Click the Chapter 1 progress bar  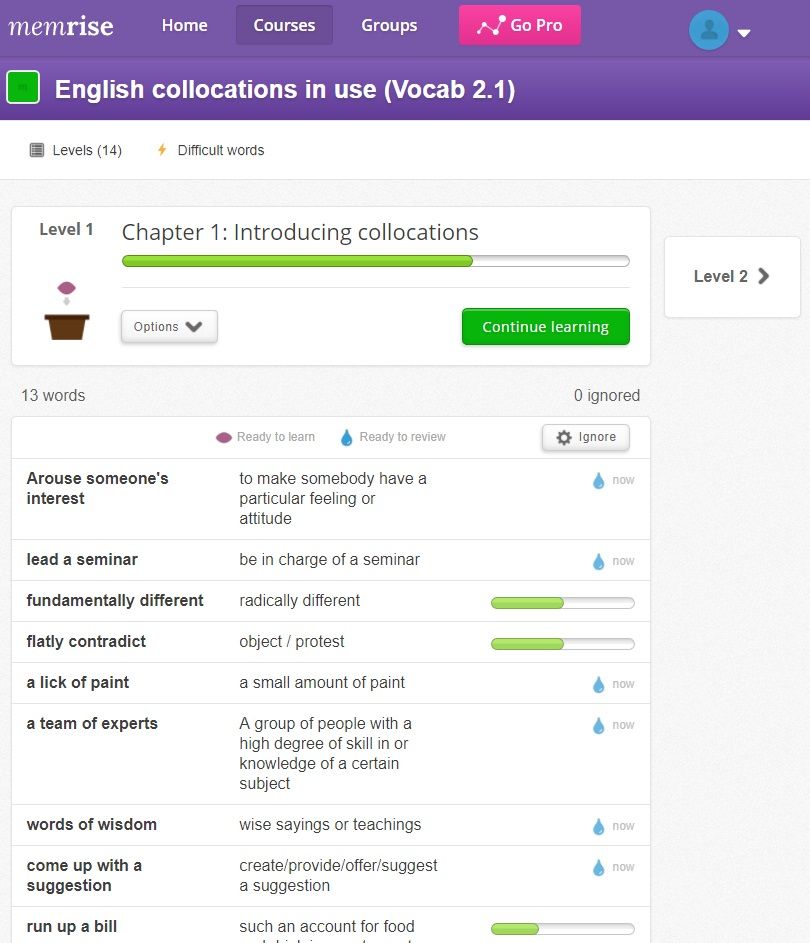click(x=375, y=261)
